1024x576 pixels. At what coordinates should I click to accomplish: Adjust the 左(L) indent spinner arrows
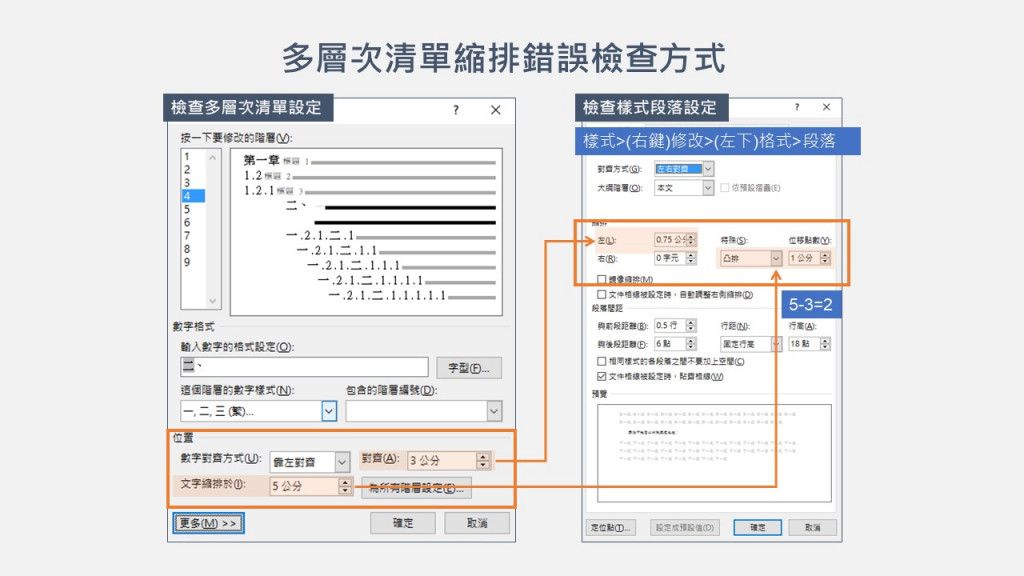(x=691, y=240)
